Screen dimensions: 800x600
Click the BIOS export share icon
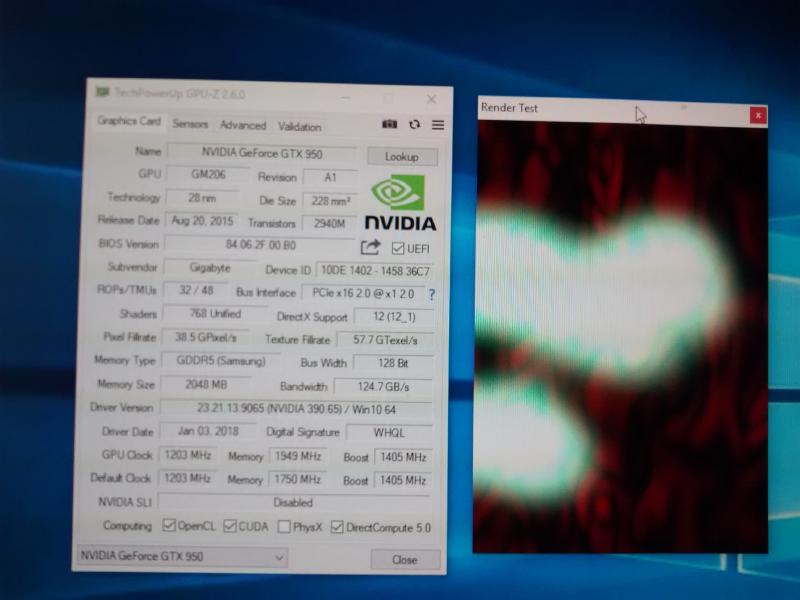[x=370, y=247]
